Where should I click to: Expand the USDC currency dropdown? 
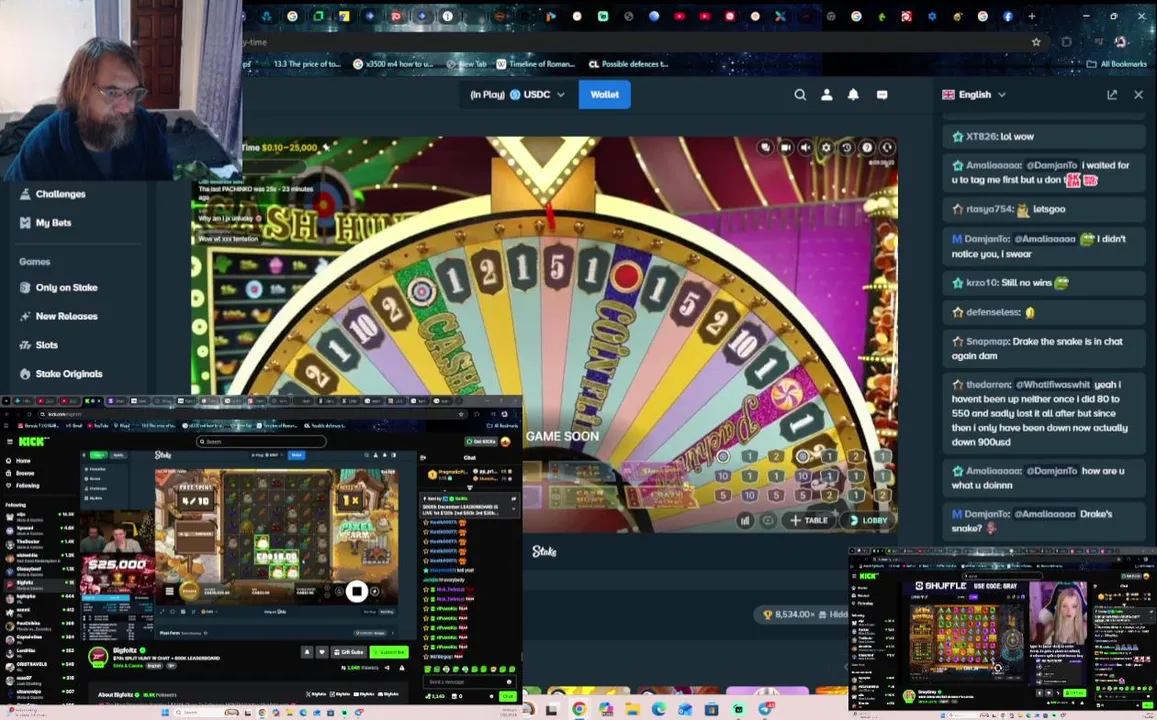tap(517, 94)
